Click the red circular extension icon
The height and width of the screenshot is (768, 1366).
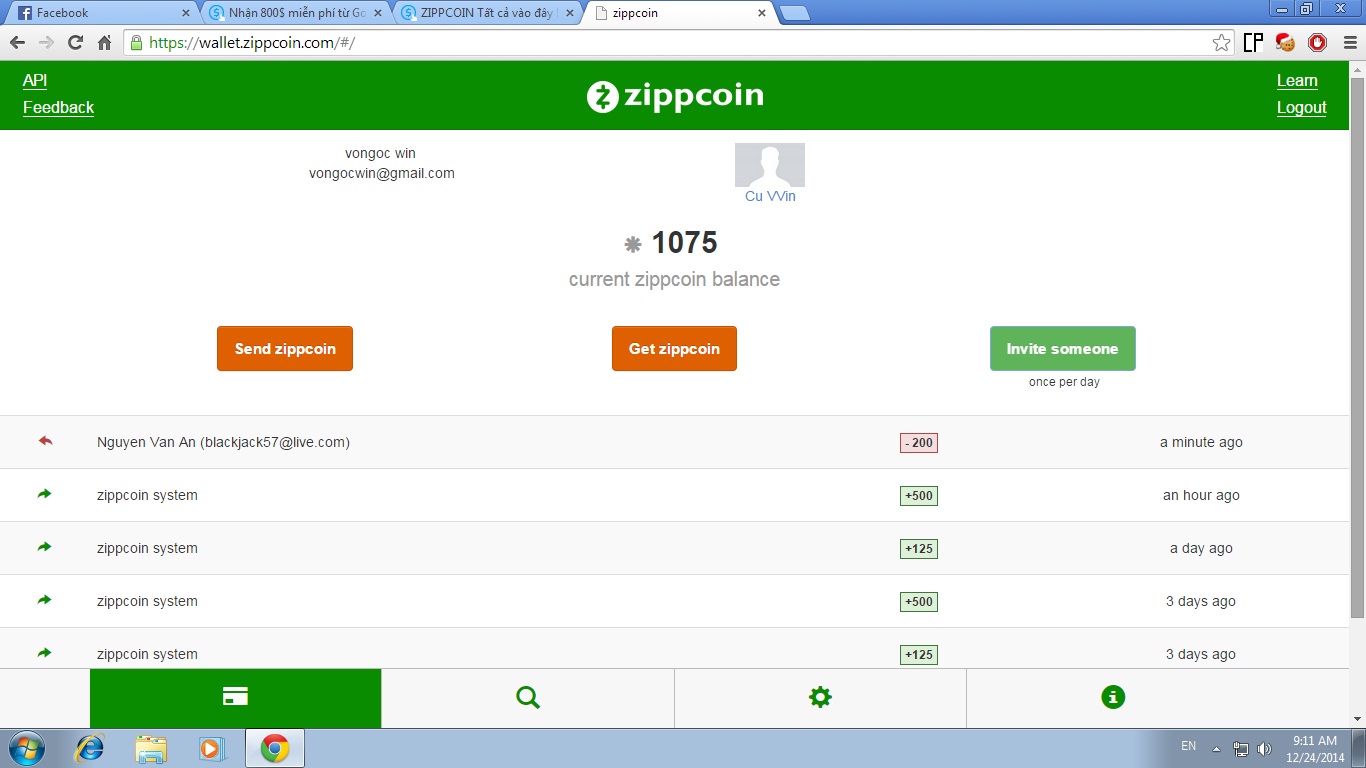1317,43
